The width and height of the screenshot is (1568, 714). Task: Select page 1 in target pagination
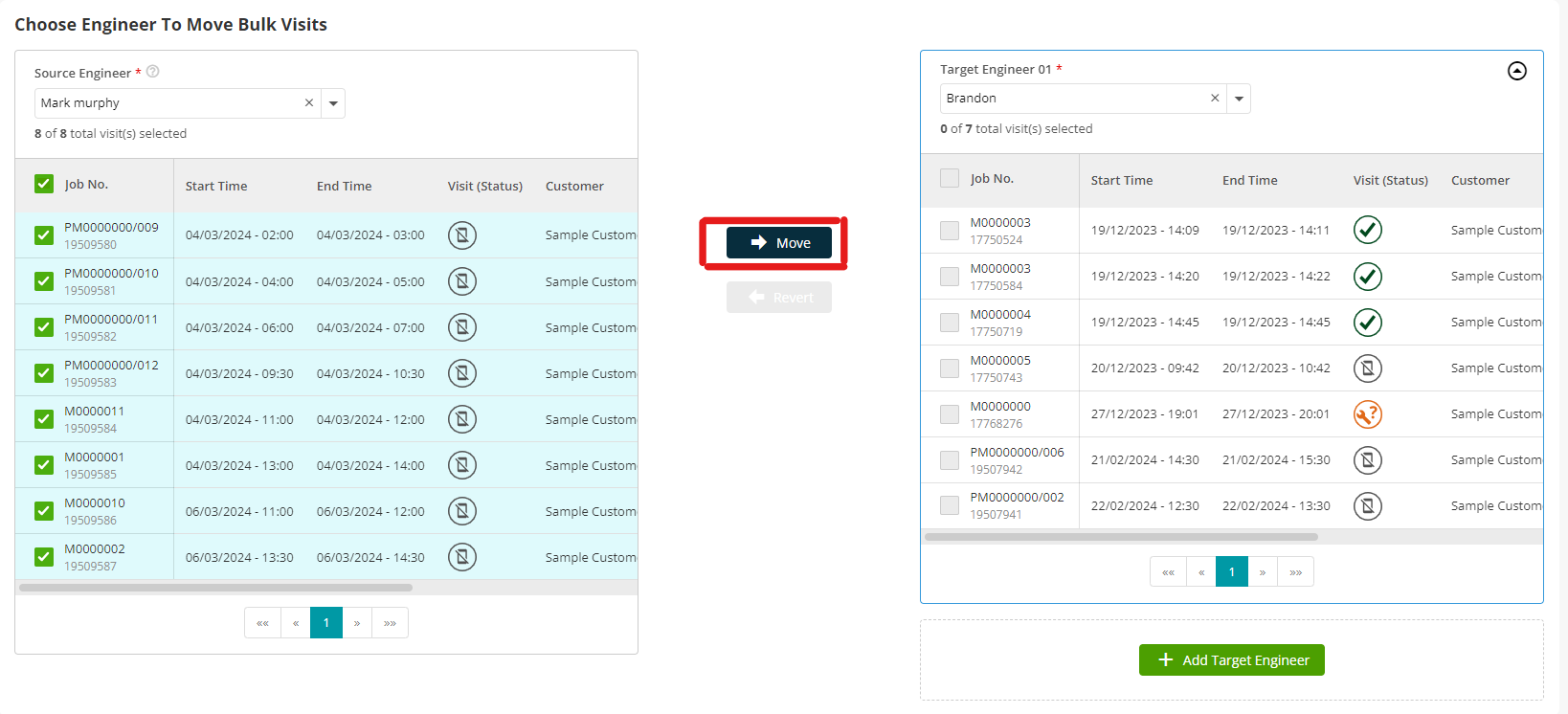click(x=1232, y=572)
